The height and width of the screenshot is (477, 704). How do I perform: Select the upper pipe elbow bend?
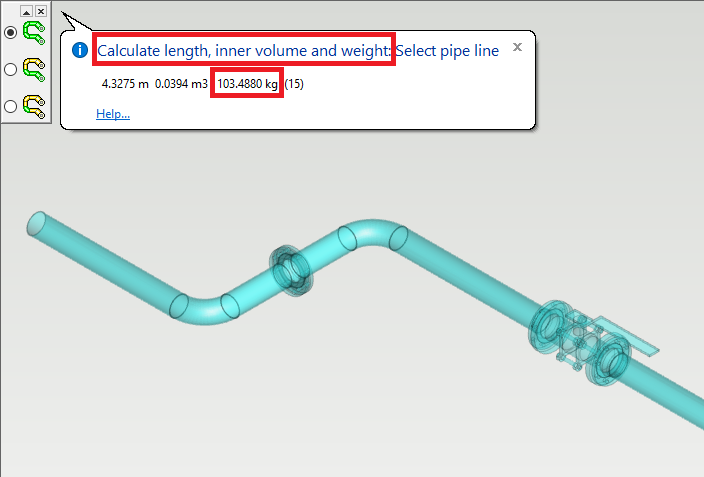click(373, 234)
